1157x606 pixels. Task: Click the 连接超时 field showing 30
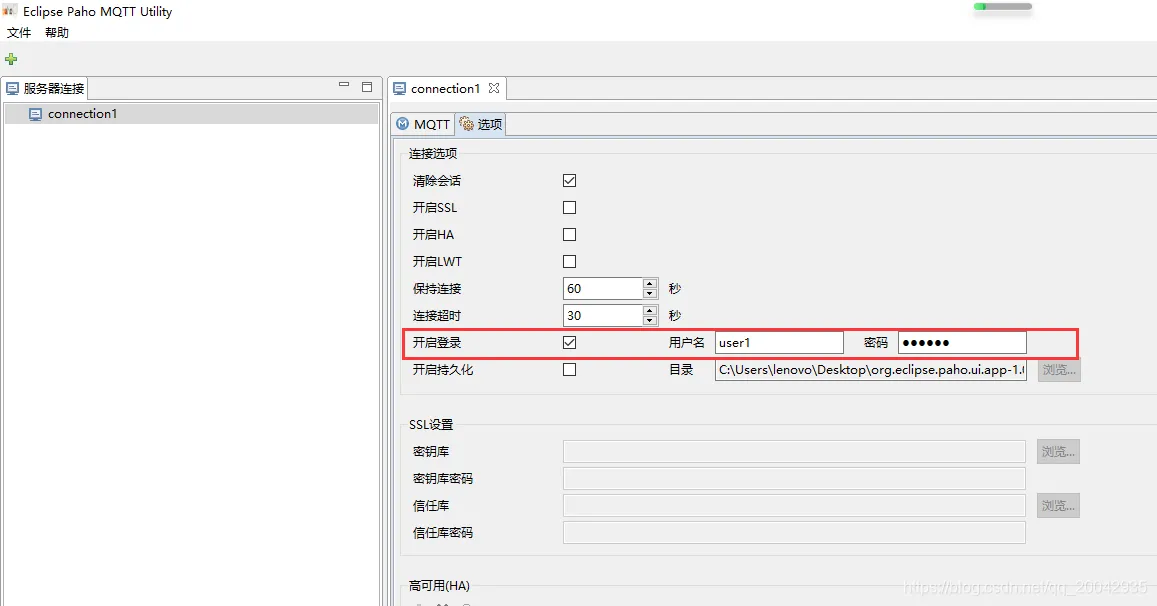(603, 316)
